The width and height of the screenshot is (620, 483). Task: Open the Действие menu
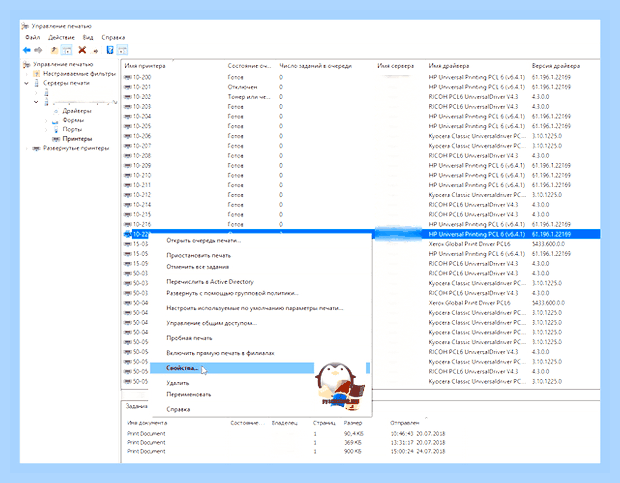[61, 38]
